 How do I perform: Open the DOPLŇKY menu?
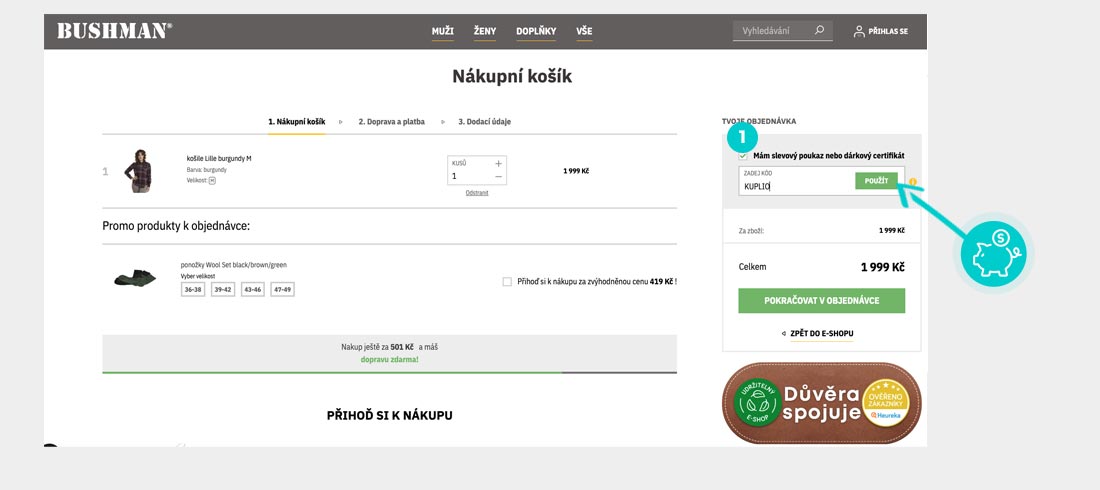(x=536, y=32)
